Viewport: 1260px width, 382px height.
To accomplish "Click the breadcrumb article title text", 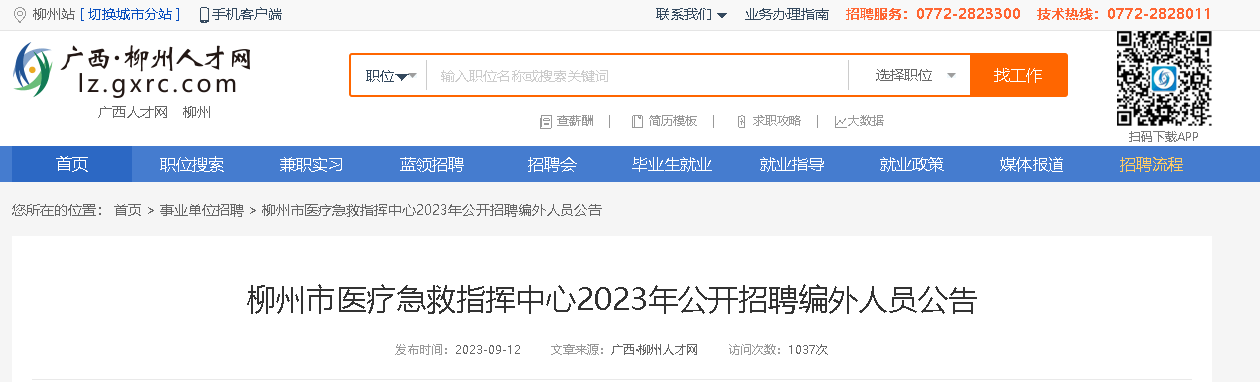I will (432, 210).
